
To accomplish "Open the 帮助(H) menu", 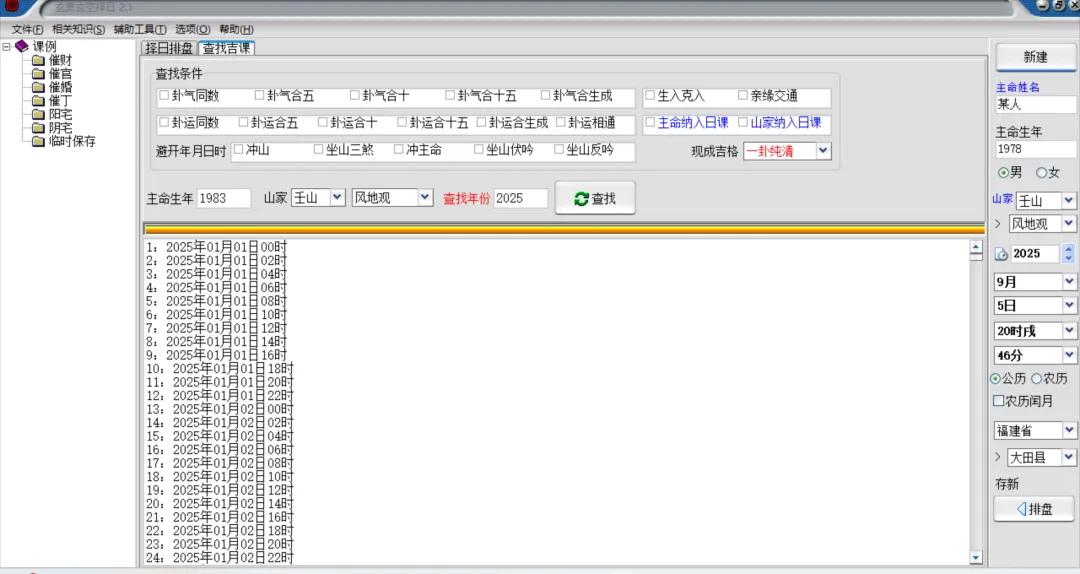I will 236,29.
